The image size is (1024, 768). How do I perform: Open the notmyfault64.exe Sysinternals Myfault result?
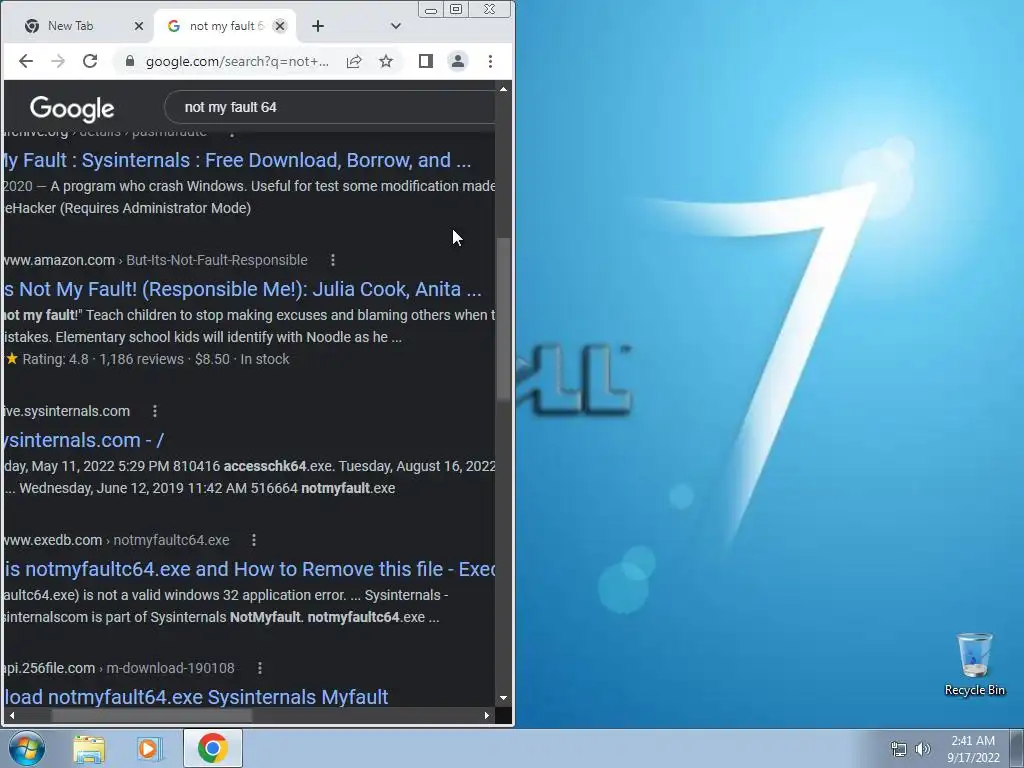point(196,697)
